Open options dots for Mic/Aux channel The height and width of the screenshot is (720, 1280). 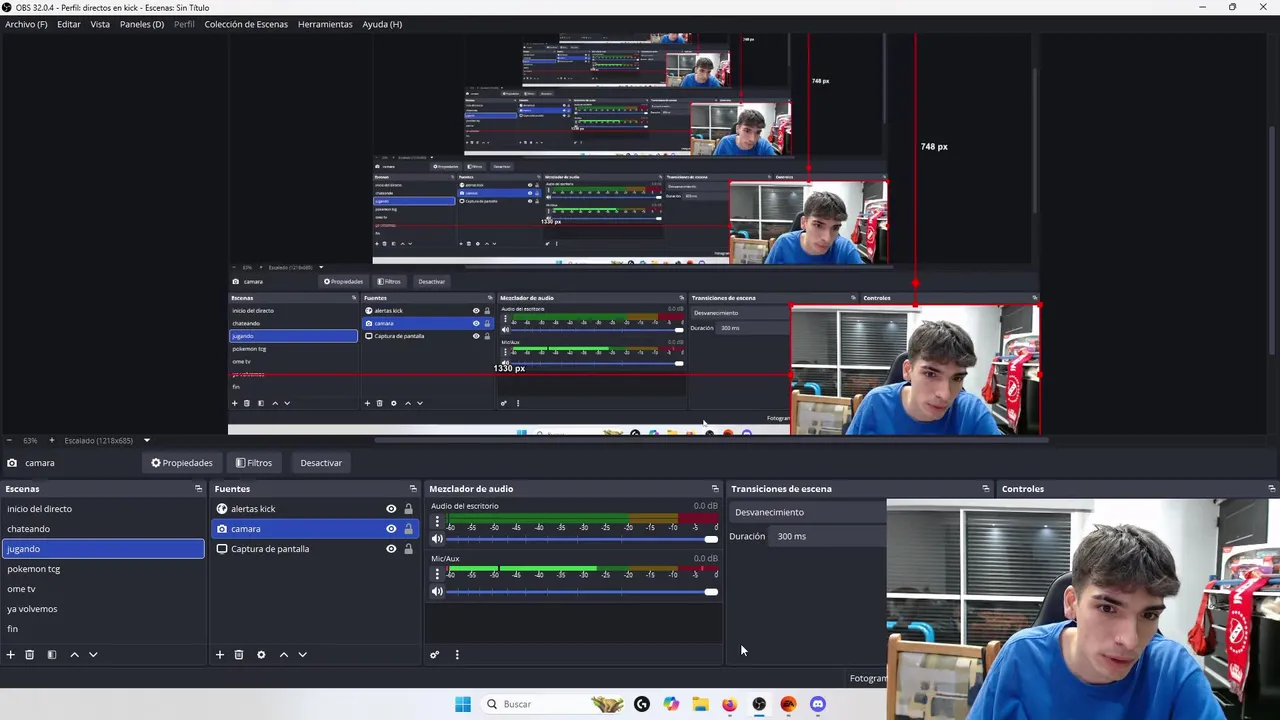pyautogui.click(x=437, y=574)
